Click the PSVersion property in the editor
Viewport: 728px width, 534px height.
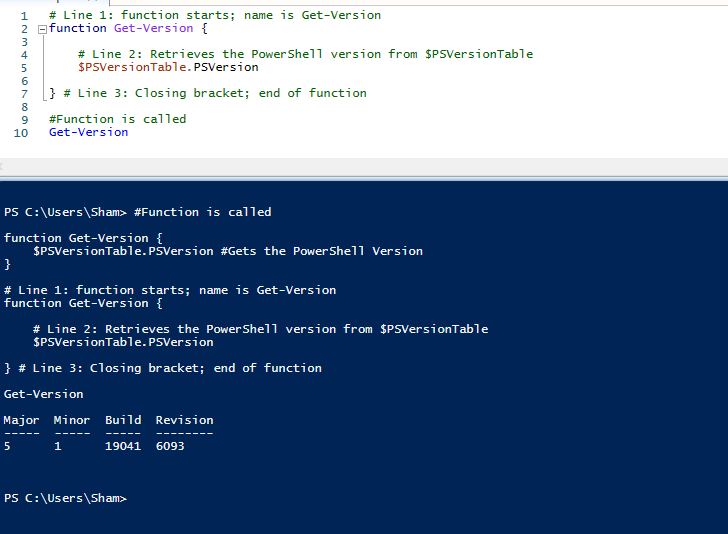pos(226,67)
